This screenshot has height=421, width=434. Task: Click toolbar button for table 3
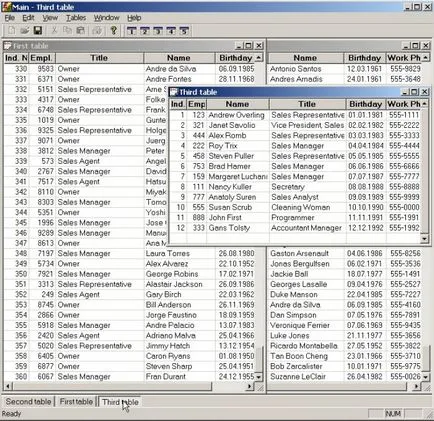click(x=158, y=31)
